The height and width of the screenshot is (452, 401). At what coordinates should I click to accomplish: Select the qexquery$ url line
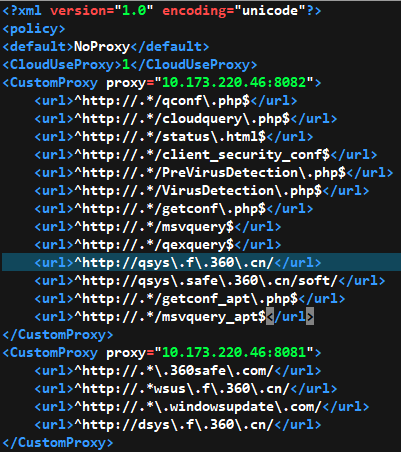click(x=158, y=245)
